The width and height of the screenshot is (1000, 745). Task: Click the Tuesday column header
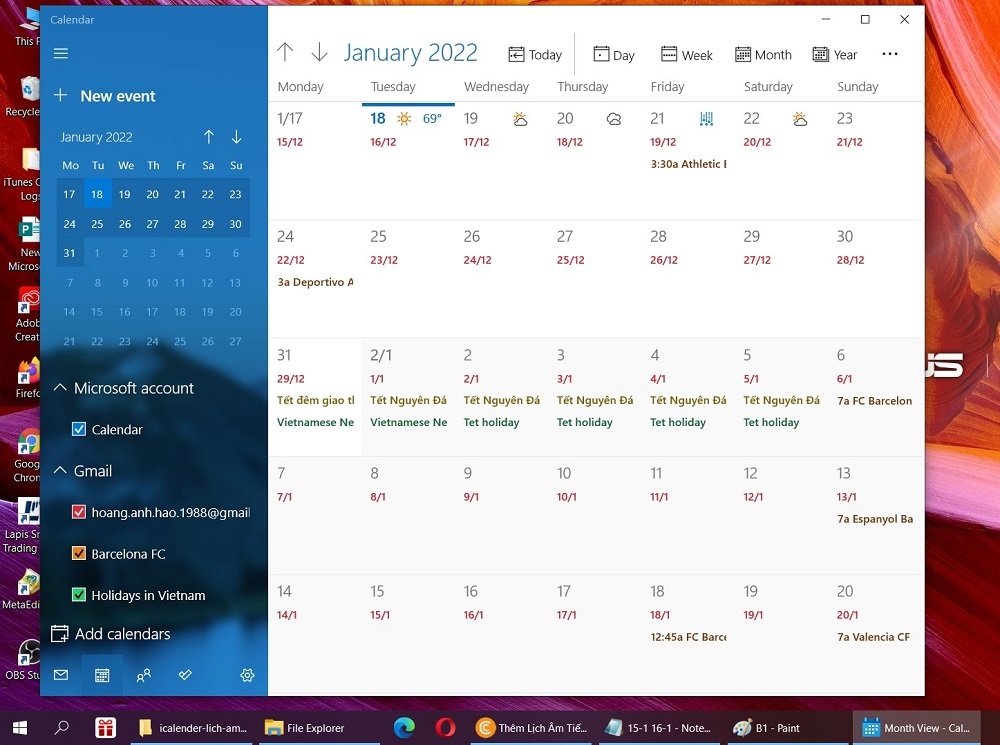[393, 86]
